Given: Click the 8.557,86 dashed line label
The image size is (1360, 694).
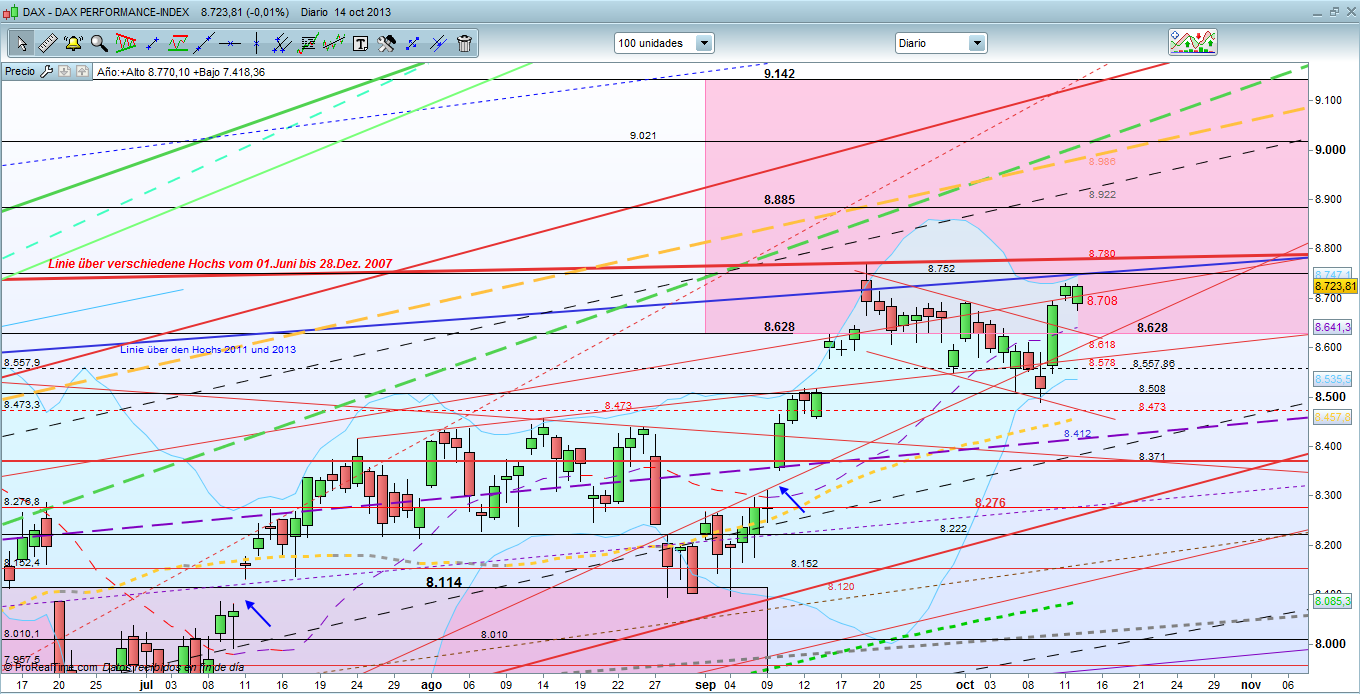Looking at the screenshot, I should (x=1153, y=363).
